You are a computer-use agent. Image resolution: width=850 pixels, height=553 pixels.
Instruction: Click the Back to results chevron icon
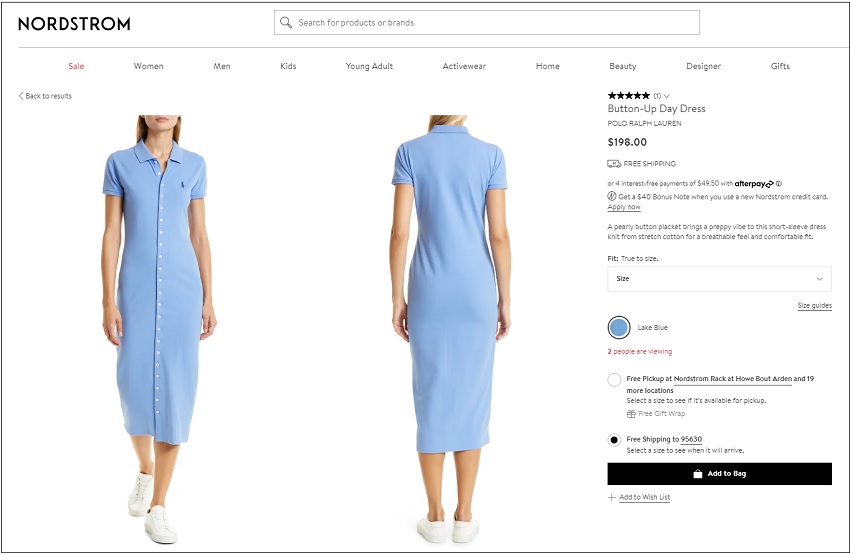(x=21, y=96)
